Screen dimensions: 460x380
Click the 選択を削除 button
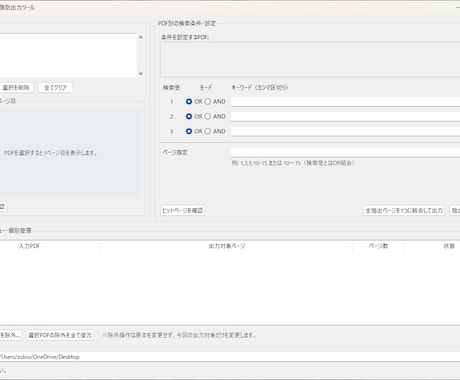(x=16, y=88)
